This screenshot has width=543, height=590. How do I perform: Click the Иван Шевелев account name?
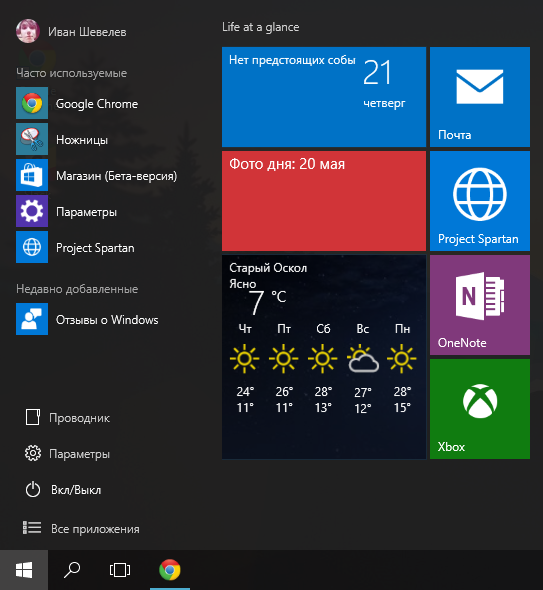coord(87,32)
